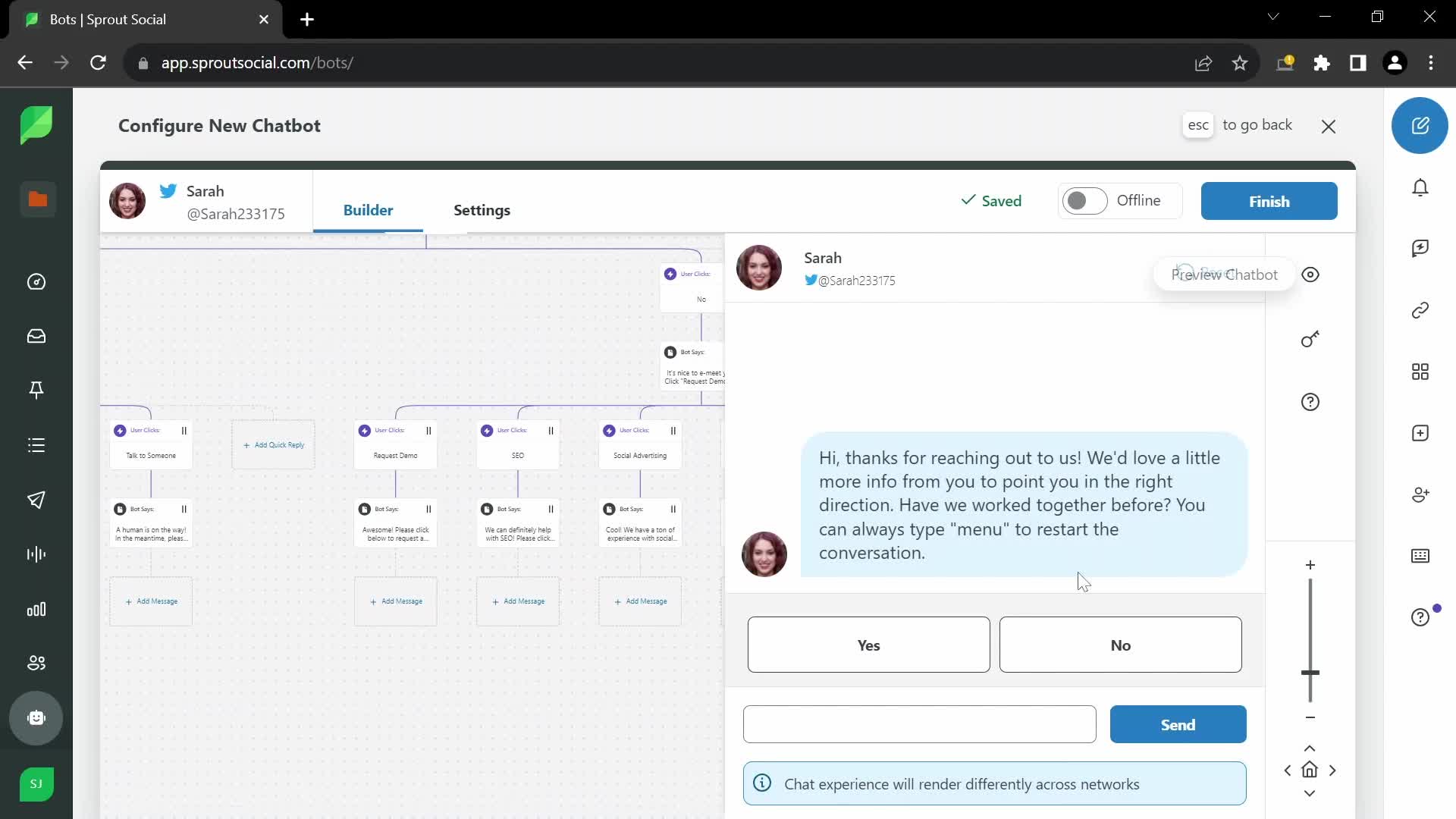The width and height of the screenshot is (1456, 819).
Task: Click the question mark icon in builder panel
Action: pyautogui.click(x=1310, y=402)
